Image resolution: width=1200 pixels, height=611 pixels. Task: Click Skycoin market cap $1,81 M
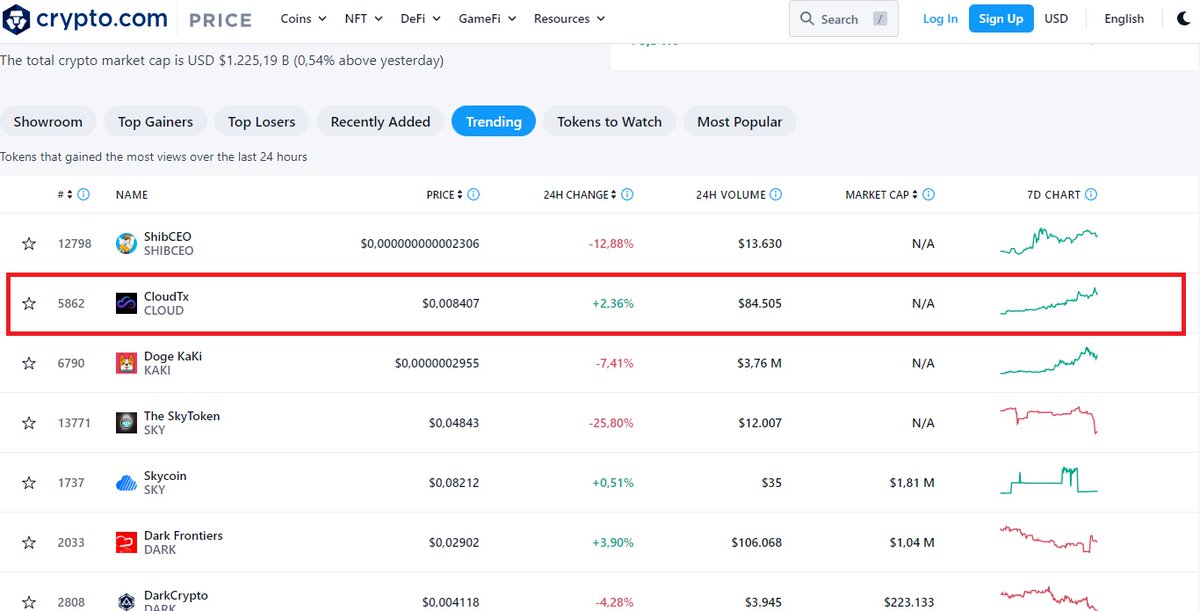pos(911,483)
